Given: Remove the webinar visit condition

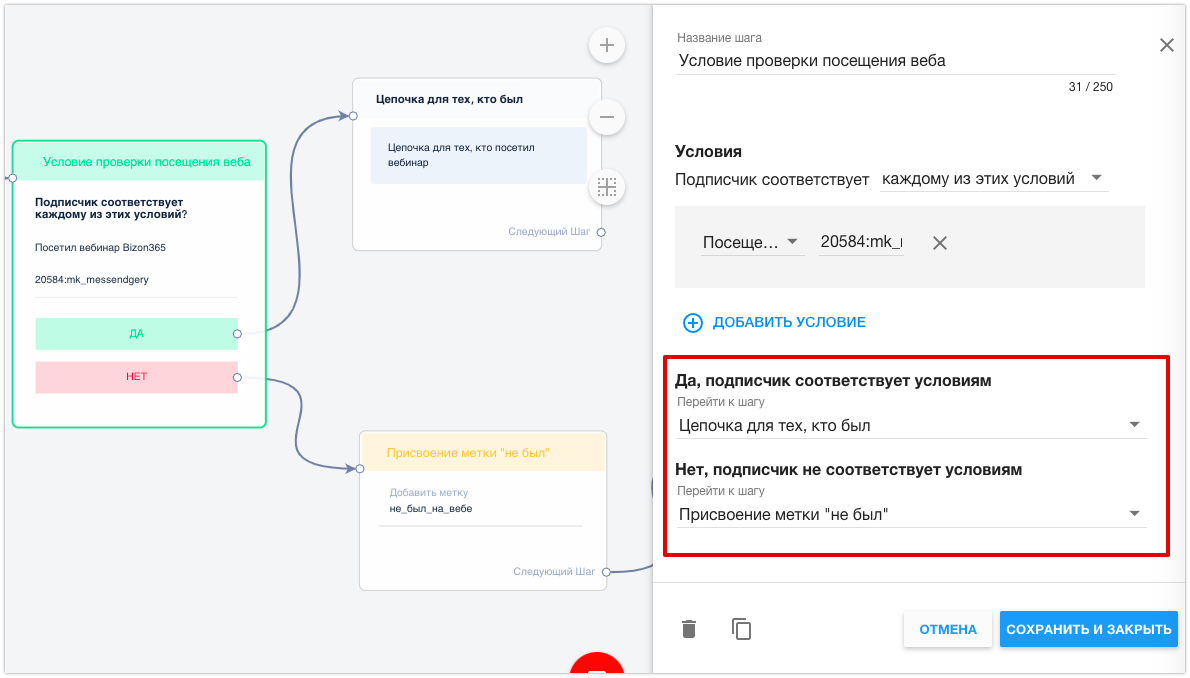Looking at the screenshot, I should 940,243.
